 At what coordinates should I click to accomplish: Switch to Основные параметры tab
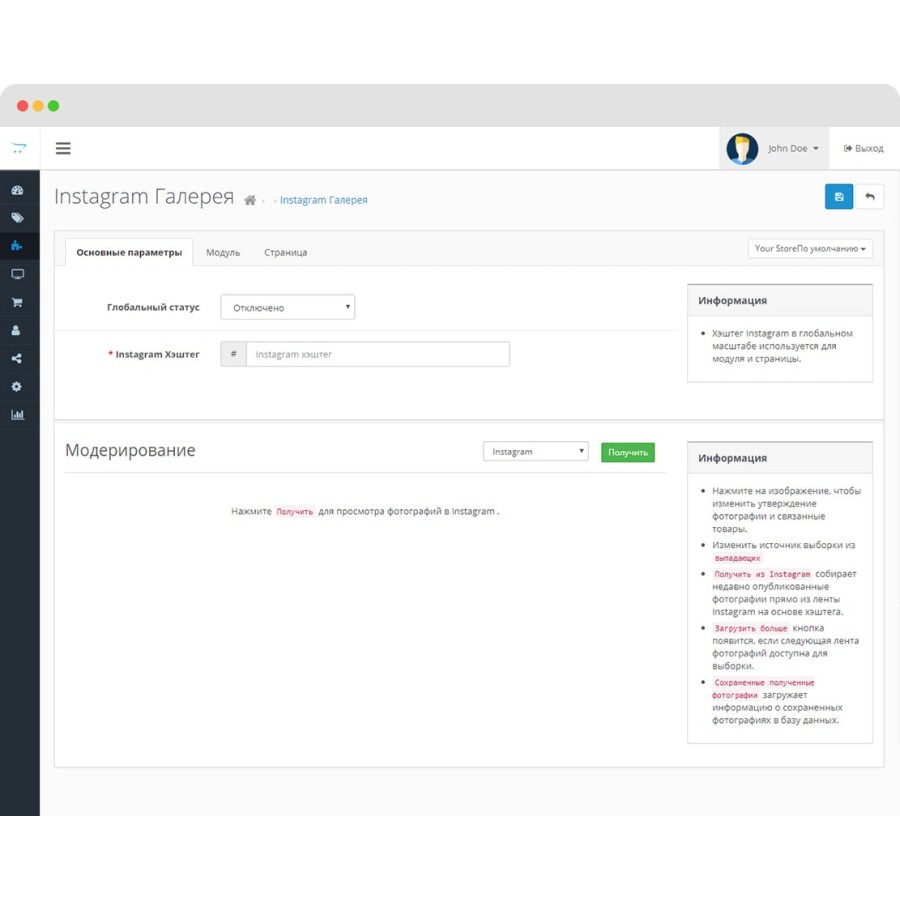(x=129, y=253)
